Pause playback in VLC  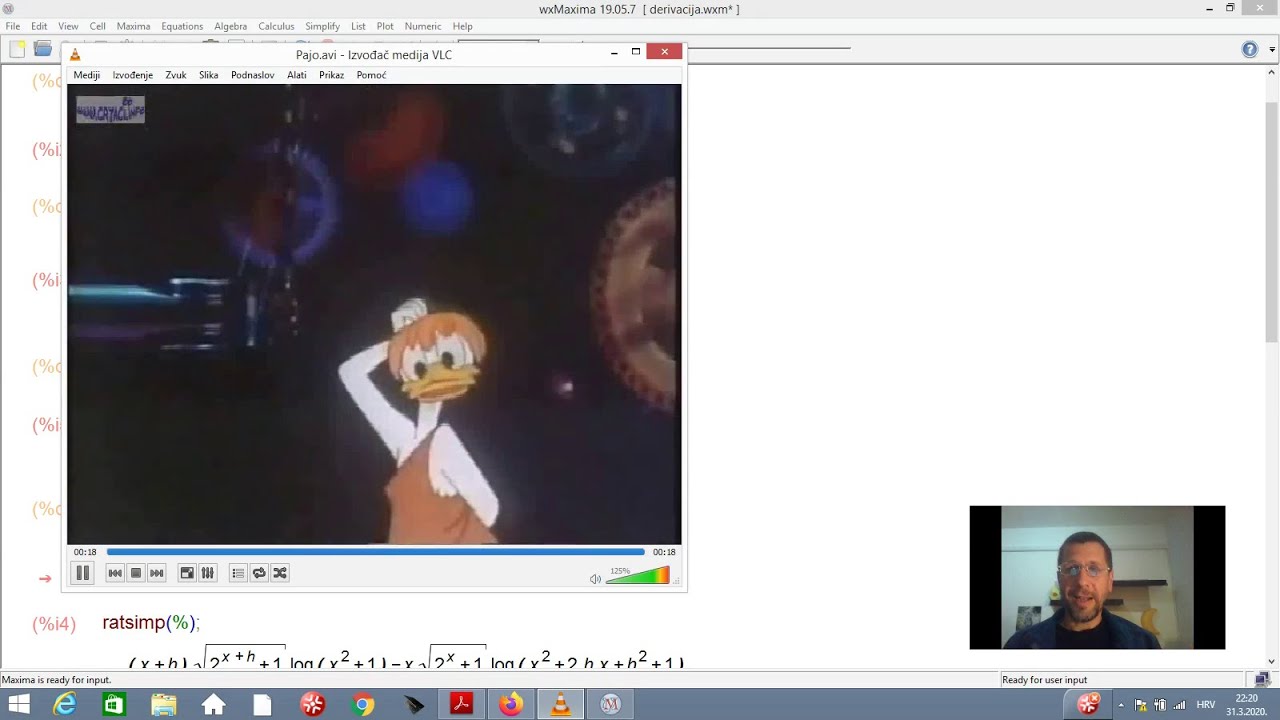[83, 573]
